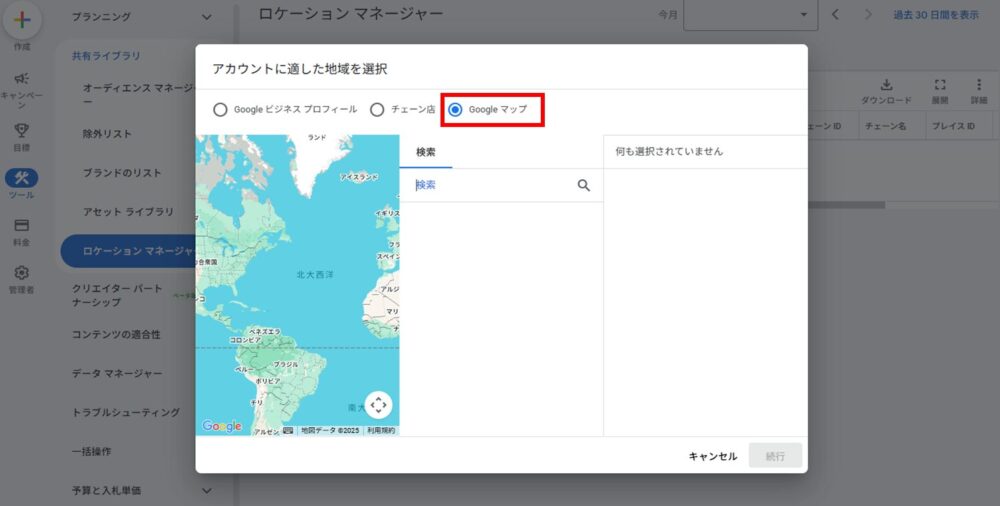This screenshot has width=1000, height=506.
Task: Open the Admin gear icon
Action: [x=21, y=272]
